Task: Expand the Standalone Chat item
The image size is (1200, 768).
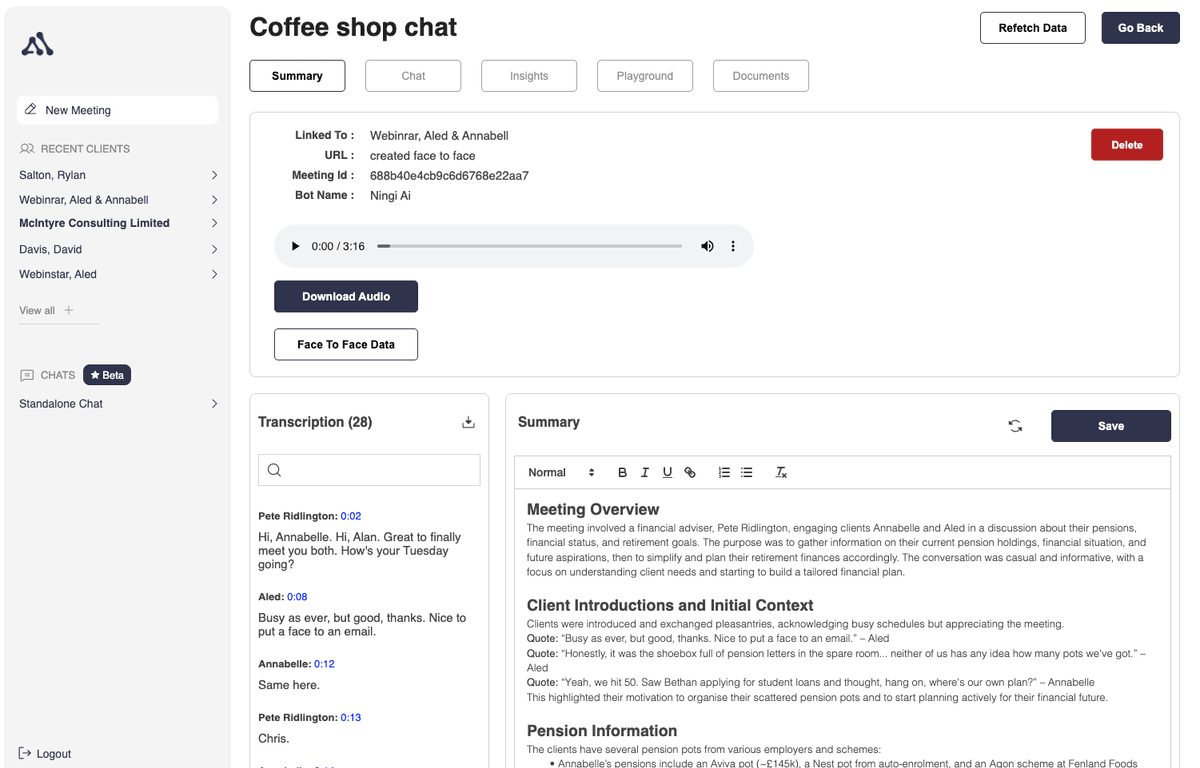Action: click(x=214, y=404)
